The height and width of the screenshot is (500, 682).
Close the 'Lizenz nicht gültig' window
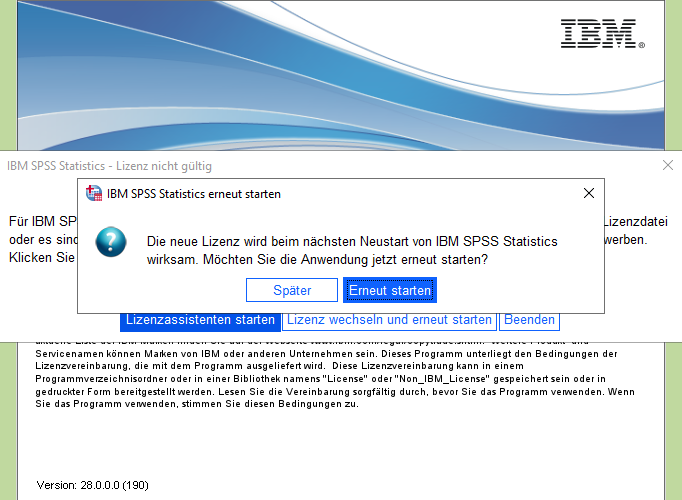point(668,165)
